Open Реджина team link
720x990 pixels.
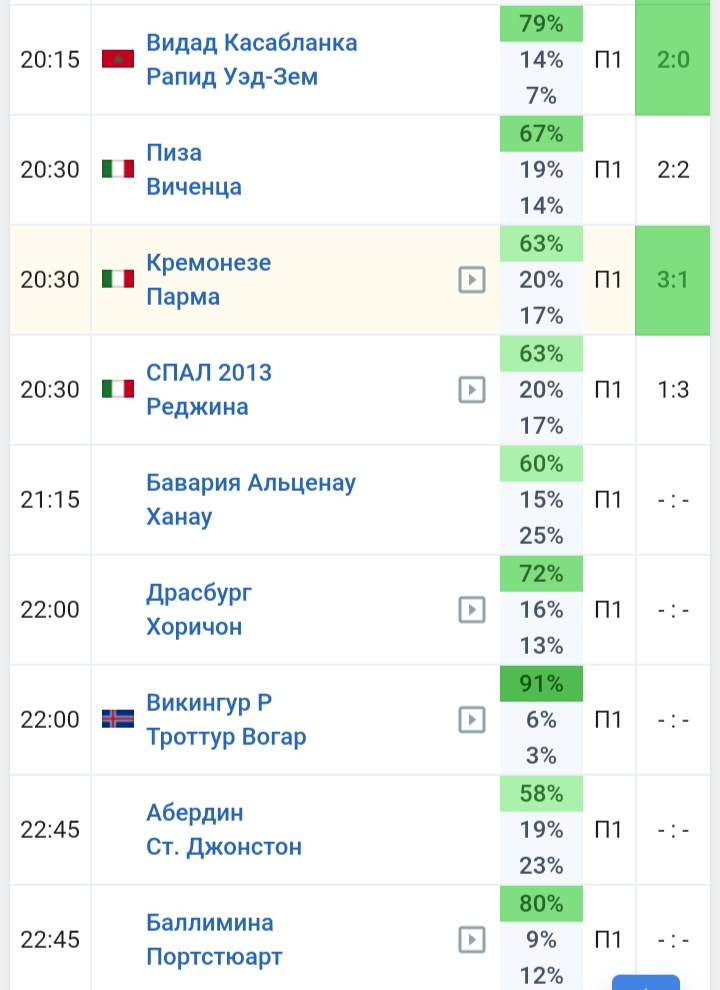click(197, 407)
